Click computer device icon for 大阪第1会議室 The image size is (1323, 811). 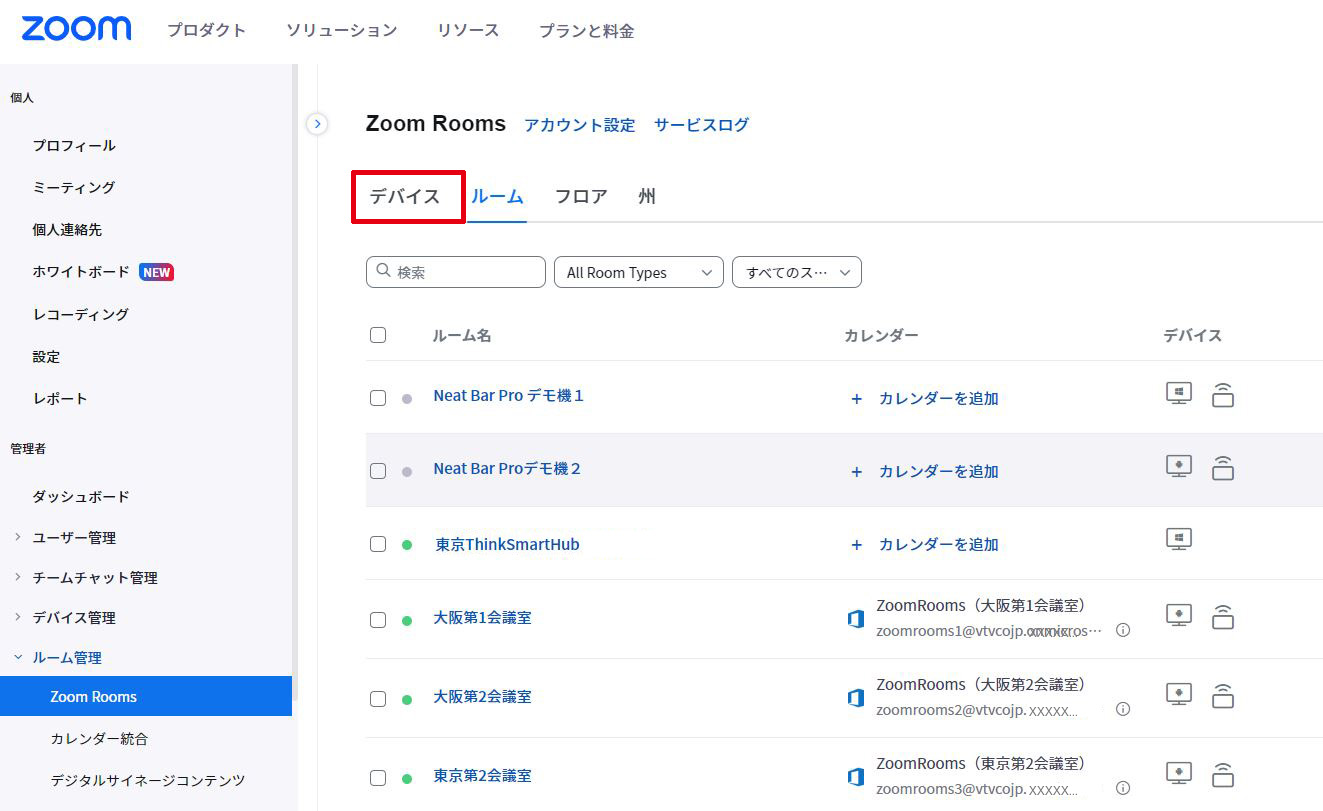[1179, 616]
